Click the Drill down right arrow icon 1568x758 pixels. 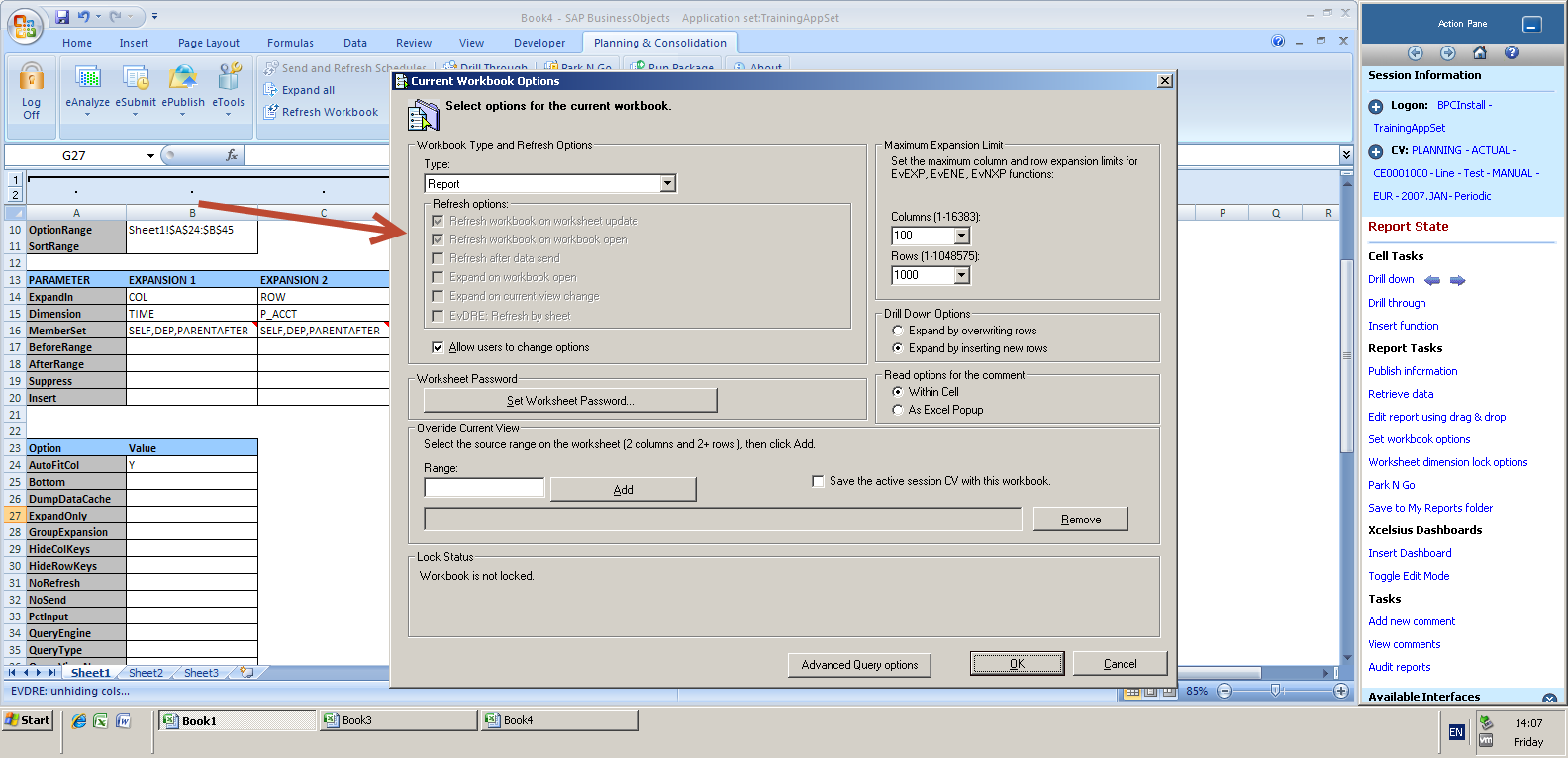point(1457,280)
